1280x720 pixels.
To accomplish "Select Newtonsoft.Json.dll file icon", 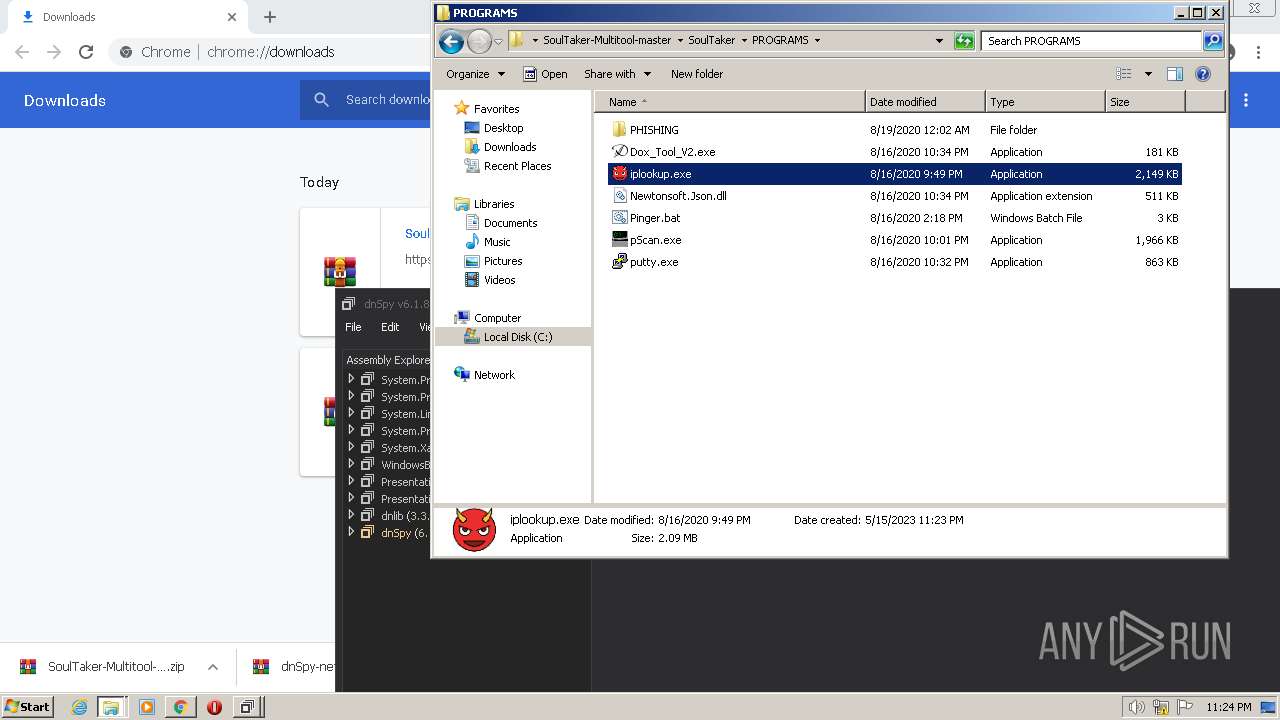I will point(619,196).
